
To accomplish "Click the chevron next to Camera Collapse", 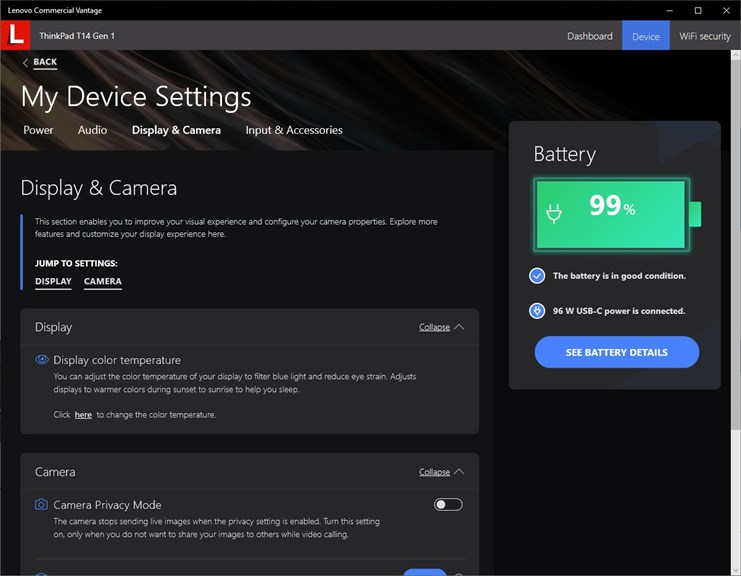I will click(459, 472).
